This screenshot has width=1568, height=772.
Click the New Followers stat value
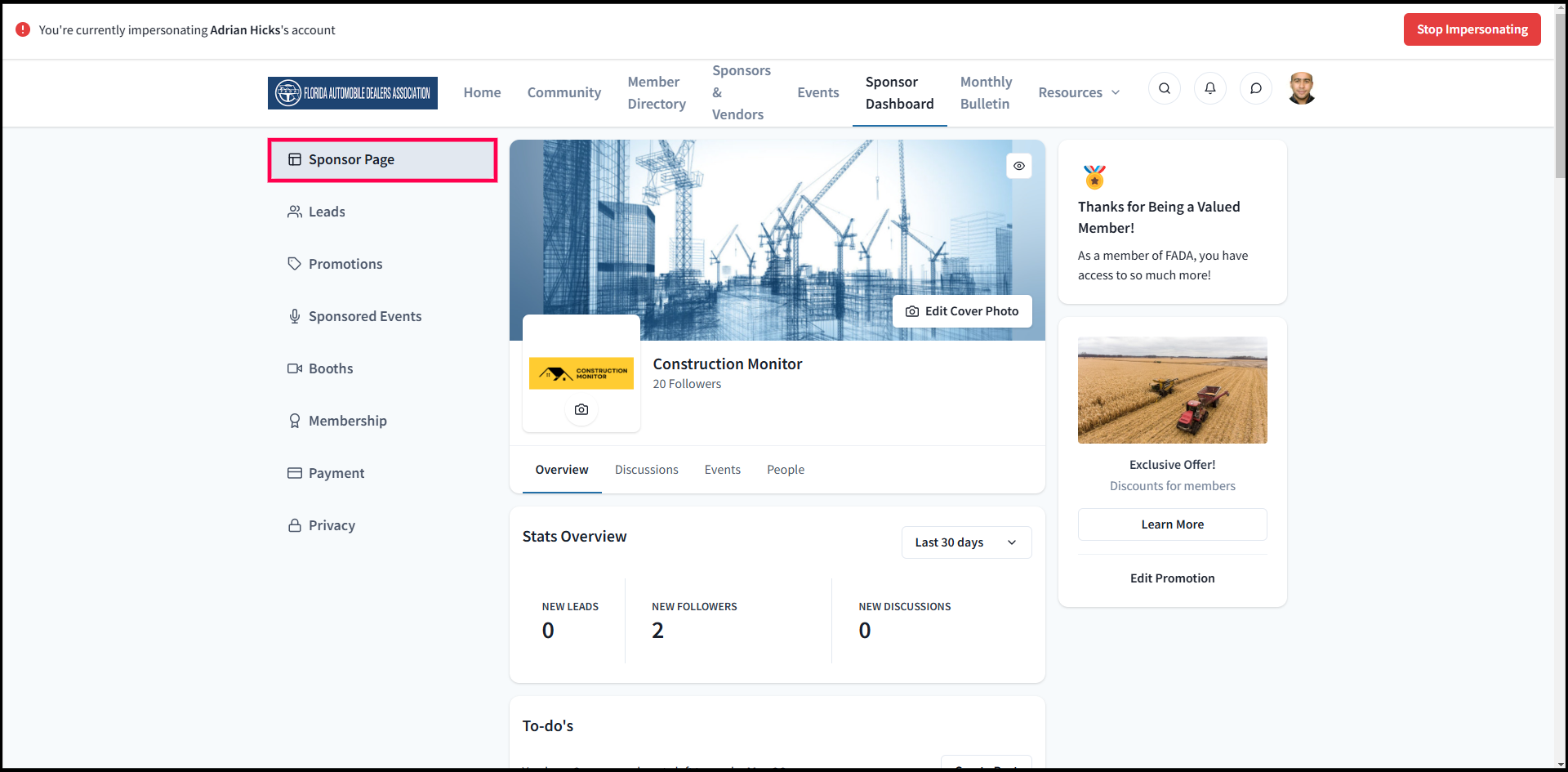click(x=657, y=631)
